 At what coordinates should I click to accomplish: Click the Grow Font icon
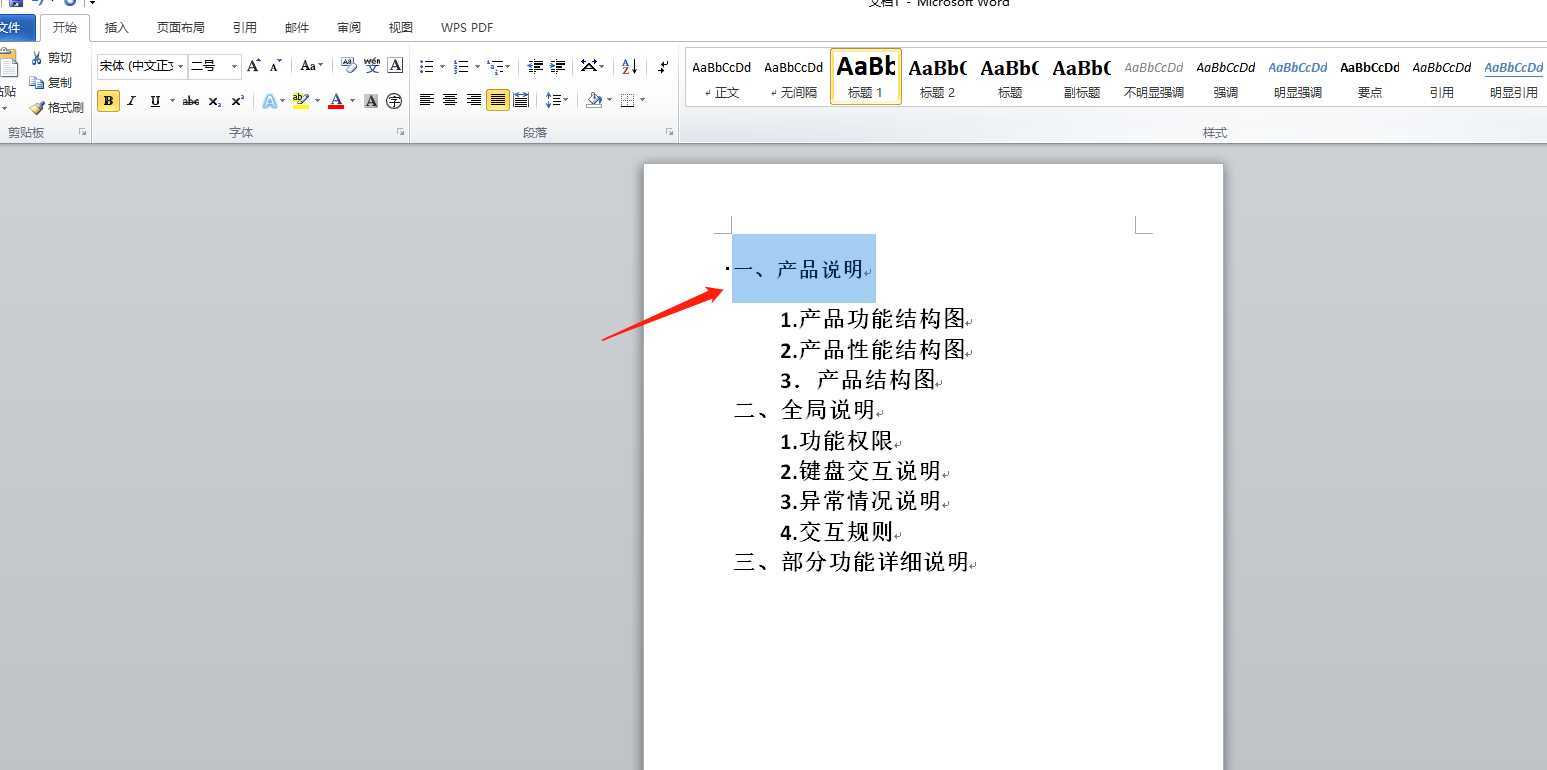254,66
